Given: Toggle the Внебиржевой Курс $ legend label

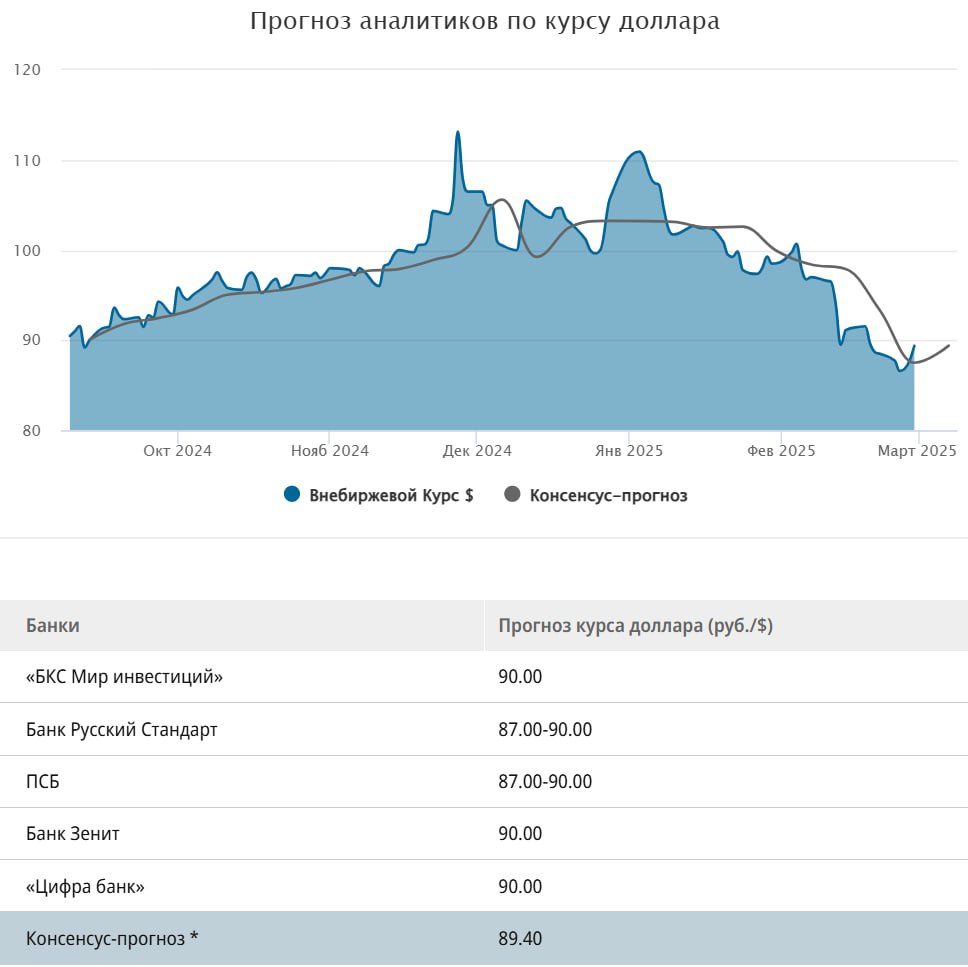Looking at the screenshot, I should (x=391, y=495).
